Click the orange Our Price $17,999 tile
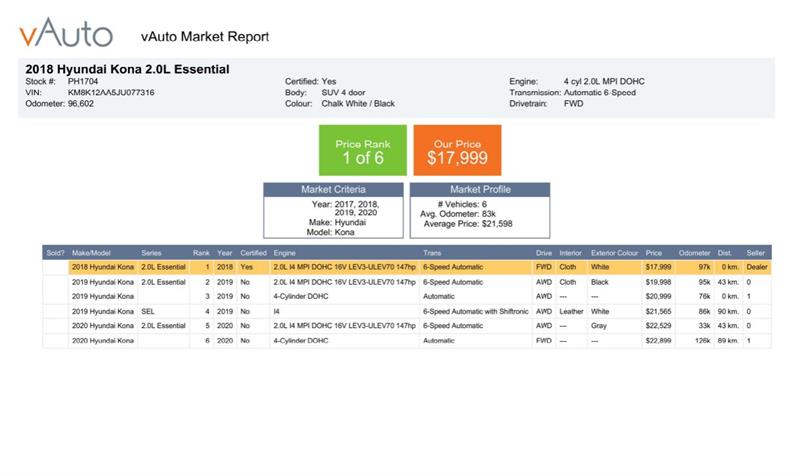This screenshot has height=475, width=800. click(457, 151)
